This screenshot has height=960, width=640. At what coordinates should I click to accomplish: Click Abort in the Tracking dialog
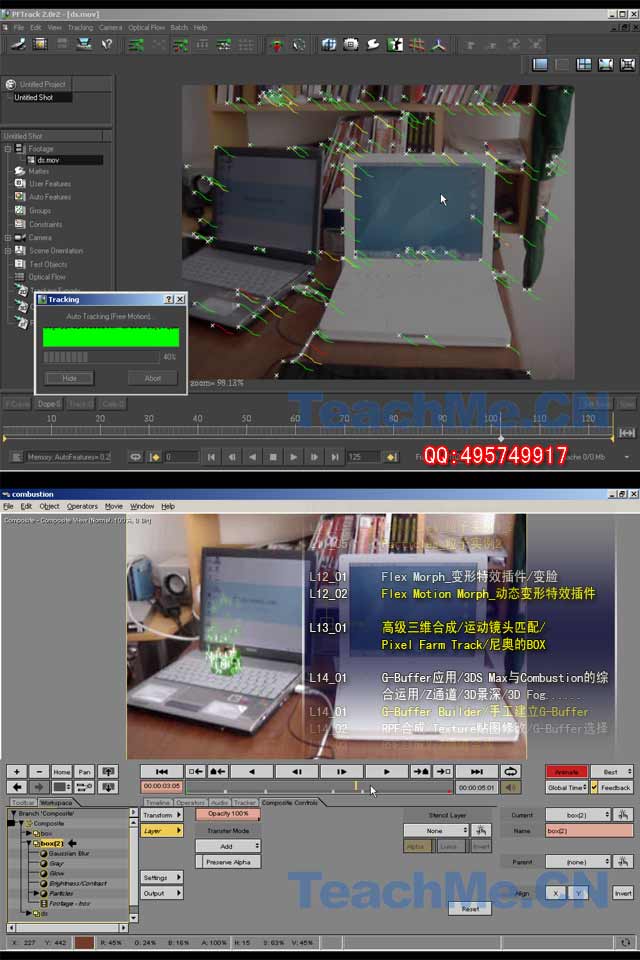tap(152, 378)
